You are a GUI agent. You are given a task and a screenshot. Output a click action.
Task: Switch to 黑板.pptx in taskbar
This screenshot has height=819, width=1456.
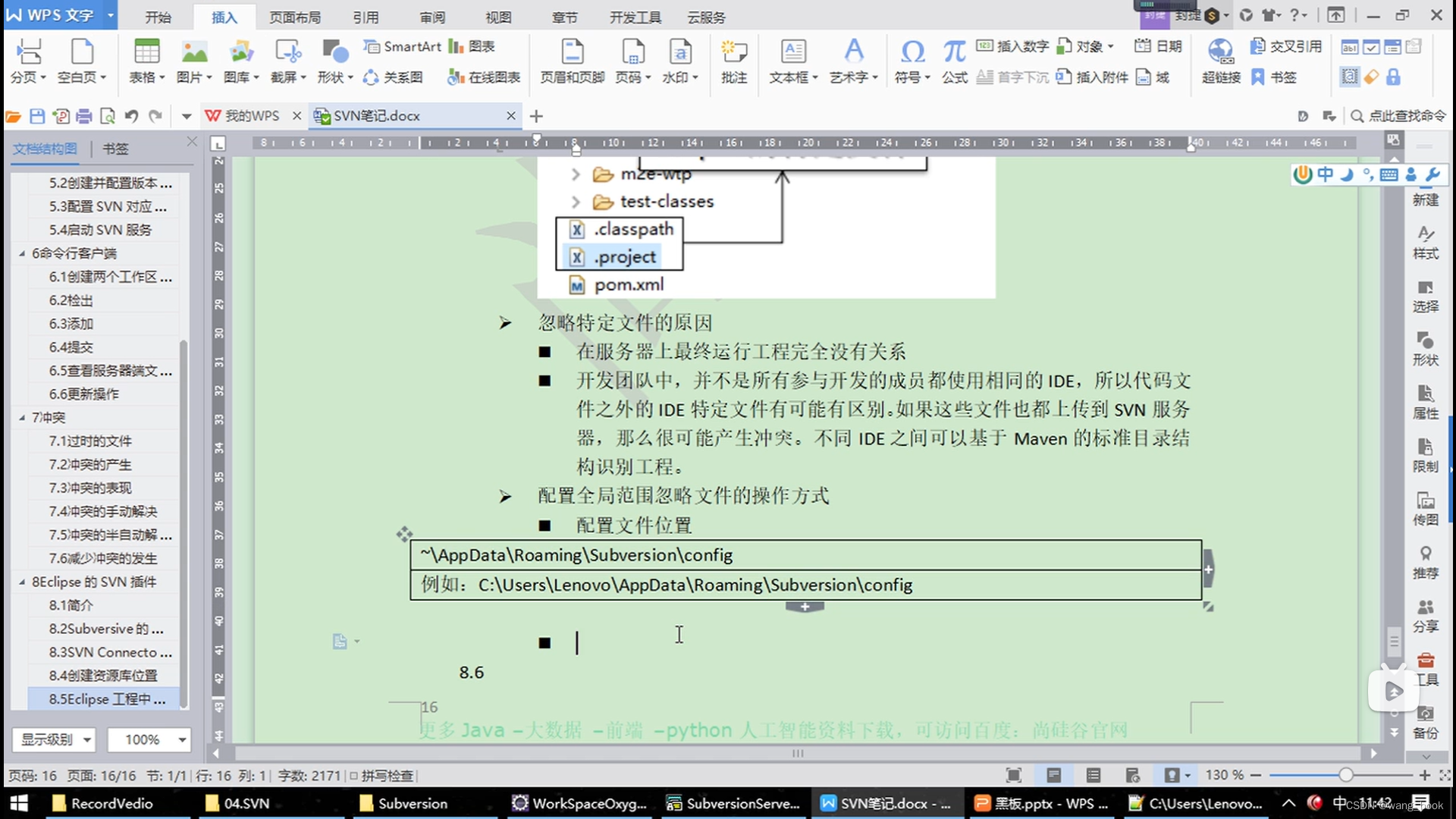tap(1043, 803)
